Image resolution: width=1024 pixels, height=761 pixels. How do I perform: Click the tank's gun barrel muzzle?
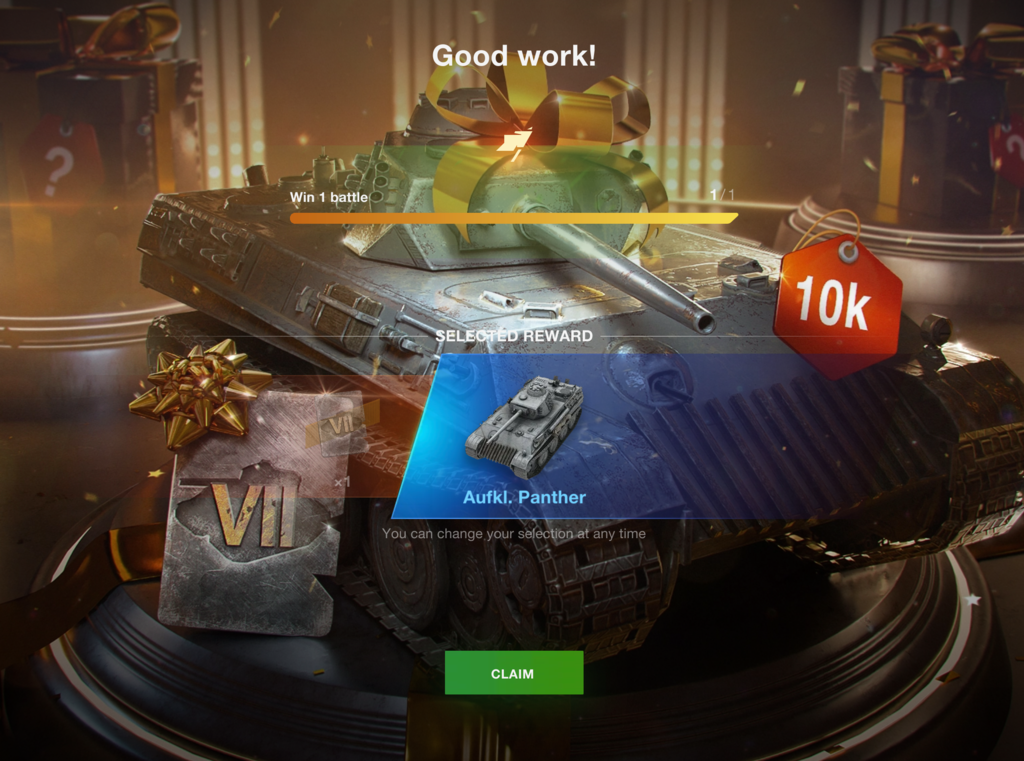[702, 322]
